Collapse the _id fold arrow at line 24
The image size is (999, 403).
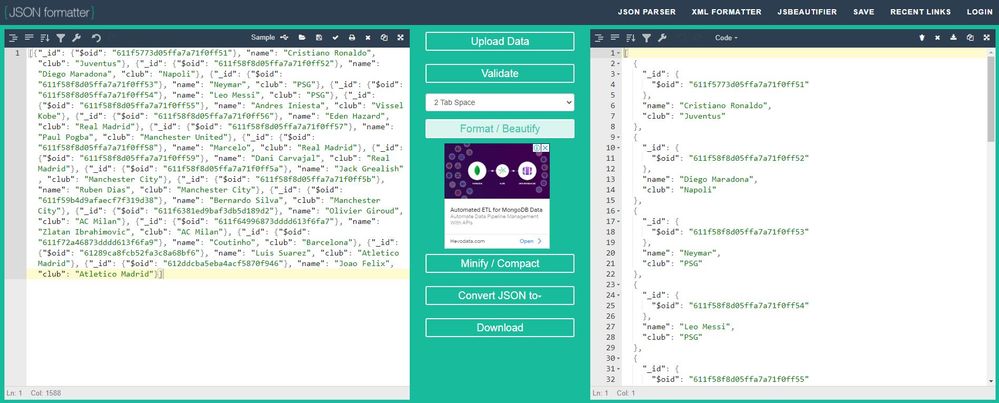619,295
